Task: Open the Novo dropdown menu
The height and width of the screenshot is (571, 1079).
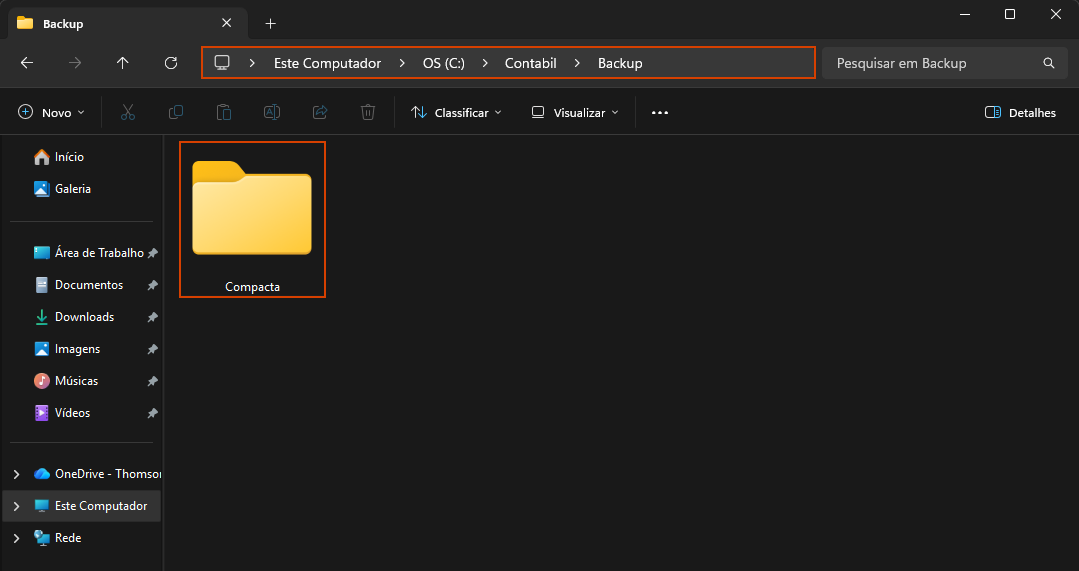Action: [x=52, y=113]
